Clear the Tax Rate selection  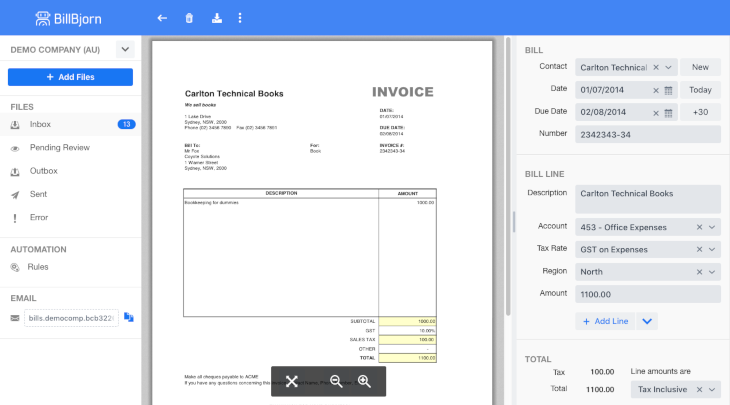click(699, 250)
